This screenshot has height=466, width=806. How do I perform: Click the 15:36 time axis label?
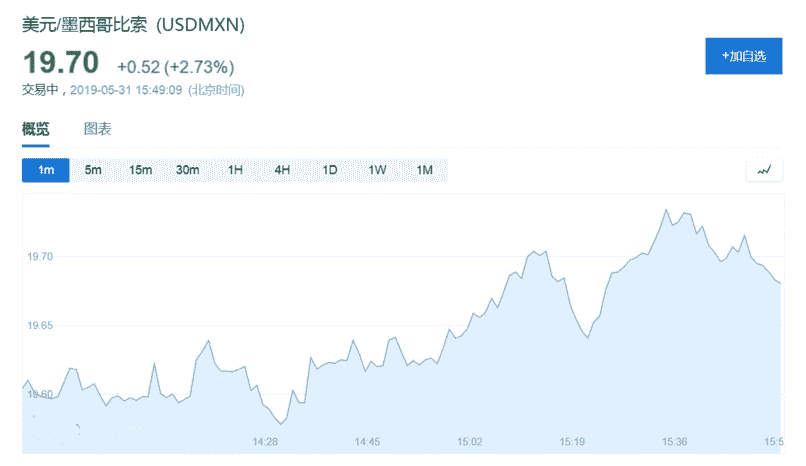pyautogui.click(x=675, y=441)
